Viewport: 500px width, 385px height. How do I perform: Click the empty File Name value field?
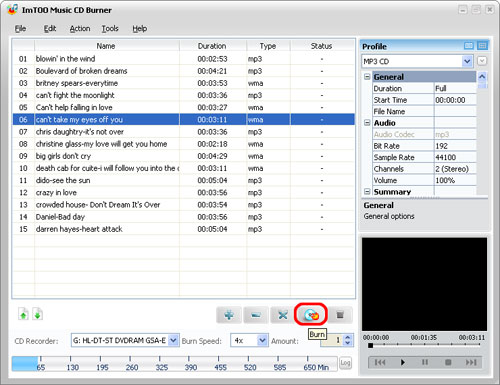point(455,111)
